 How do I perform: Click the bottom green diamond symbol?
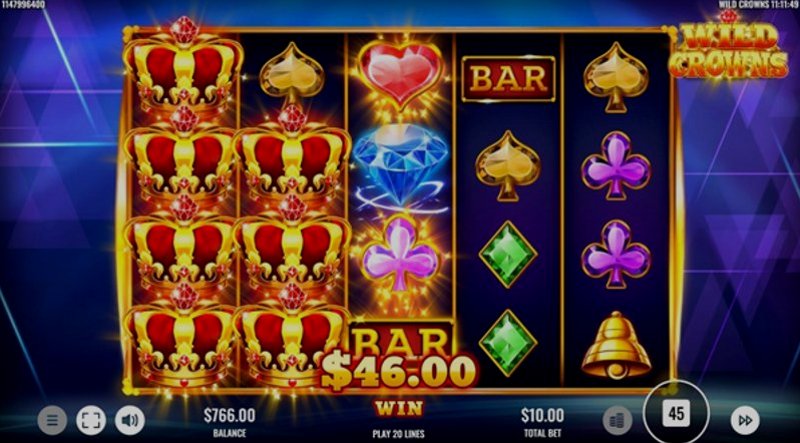tap(508, 342)
